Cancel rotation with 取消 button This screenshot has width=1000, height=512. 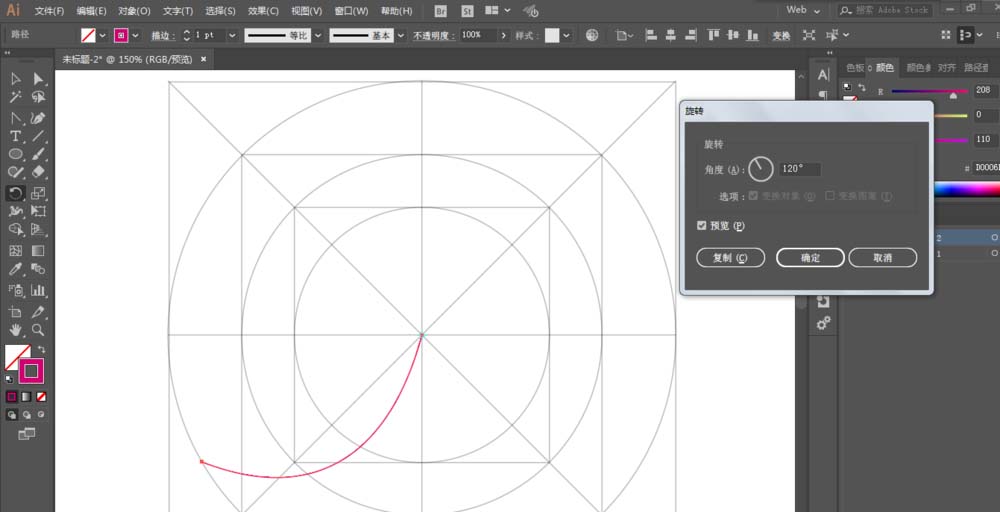click(x=883, y=258)
